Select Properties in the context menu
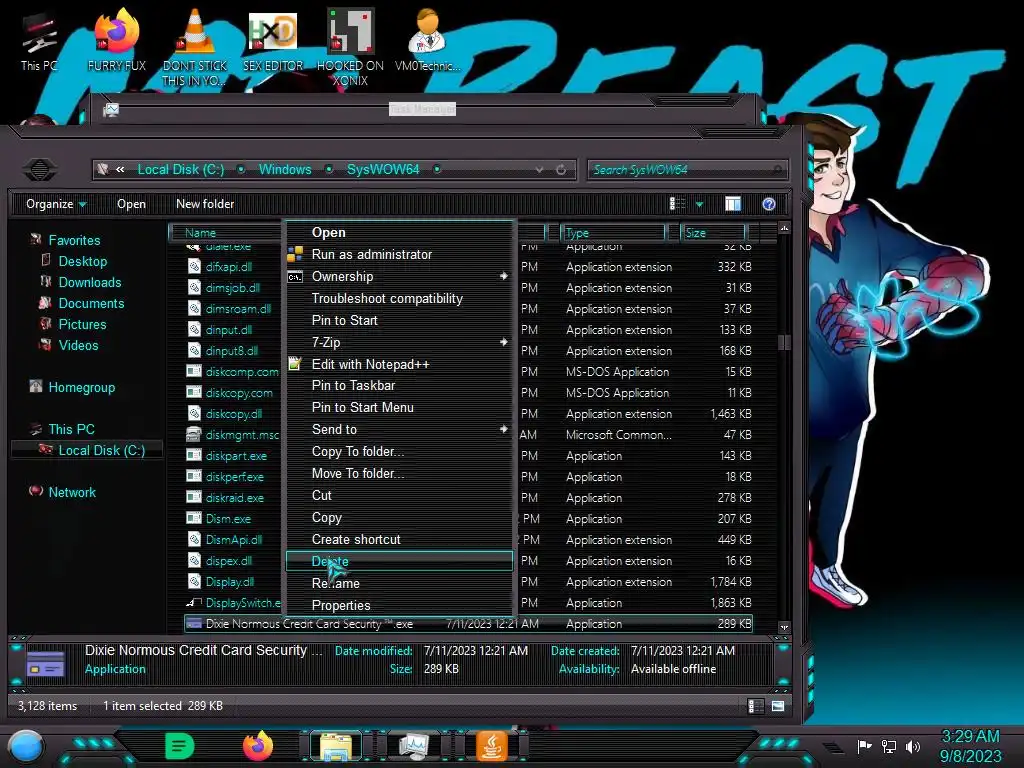The width and height of the screenshot is (1024, 768). [399, 605]
